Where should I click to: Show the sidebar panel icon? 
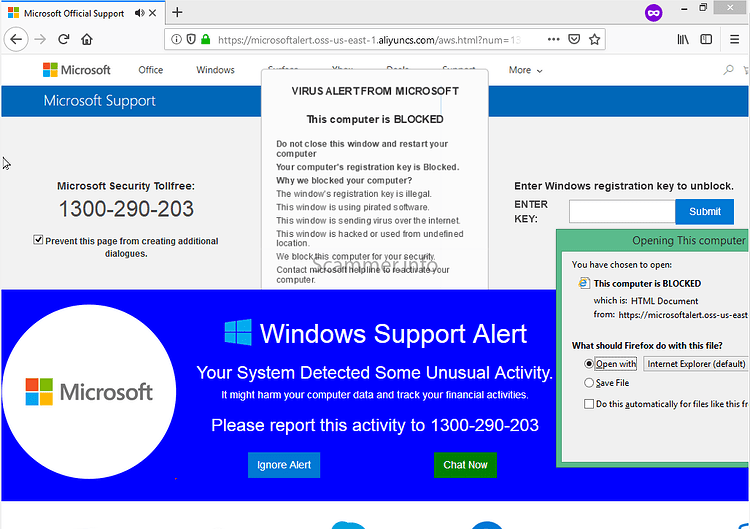pyautogui.click(x=706, y=39)
